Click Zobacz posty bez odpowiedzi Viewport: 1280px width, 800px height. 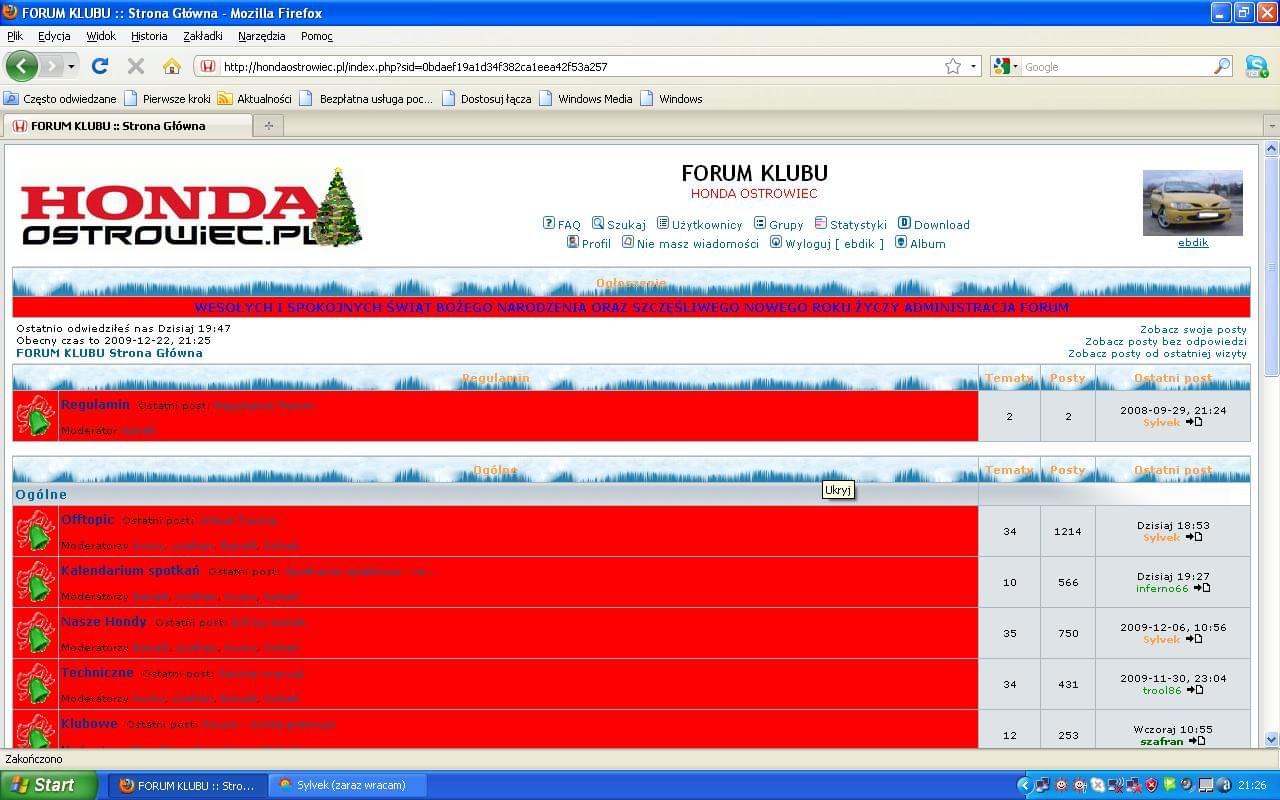click(1165, 342)
